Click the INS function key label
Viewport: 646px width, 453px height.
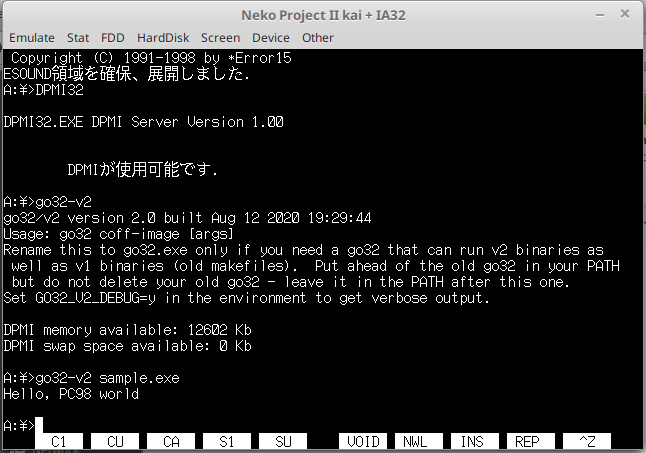point(474,440)
